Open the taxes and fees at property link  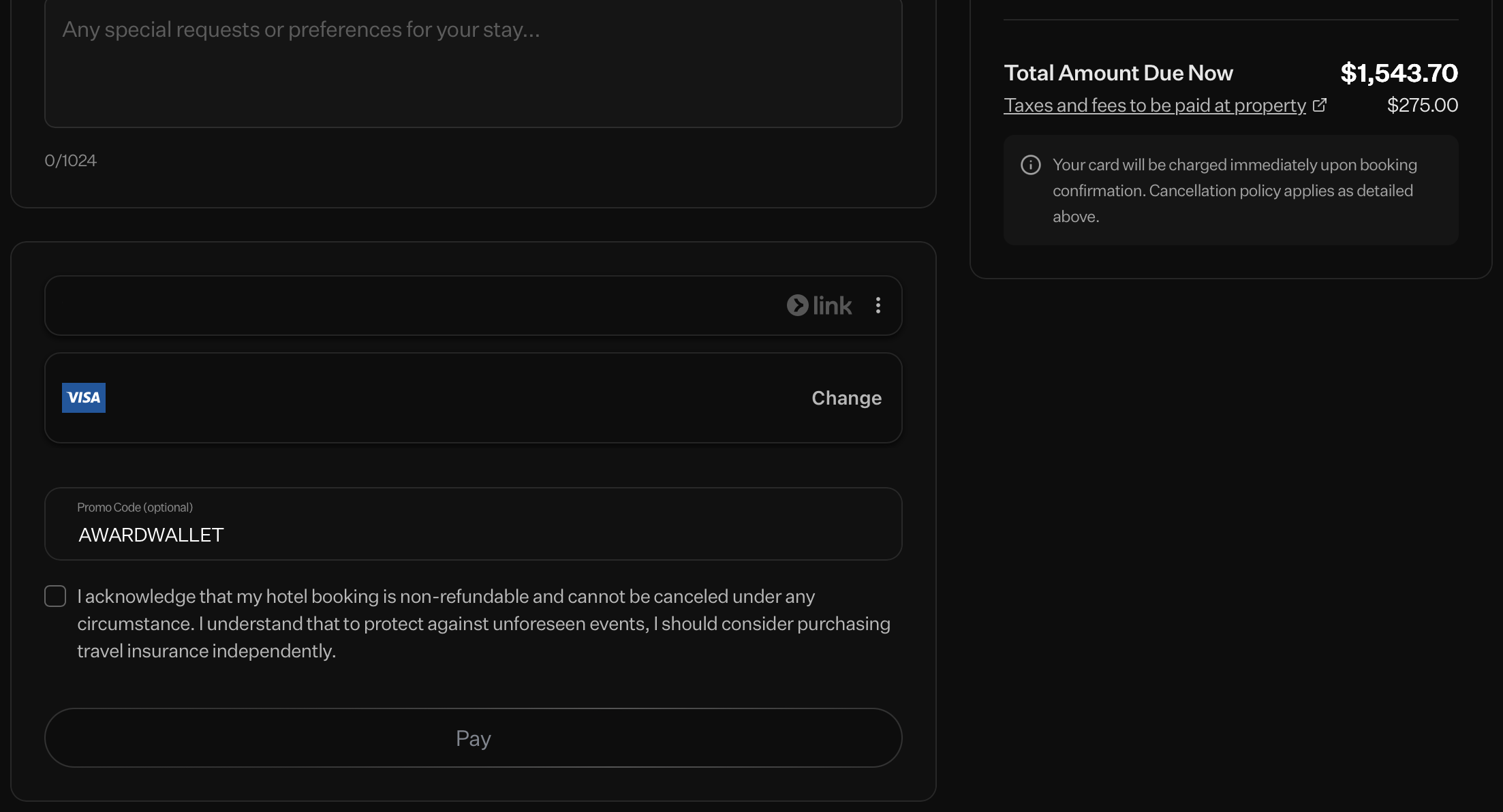coord(1154,105)
